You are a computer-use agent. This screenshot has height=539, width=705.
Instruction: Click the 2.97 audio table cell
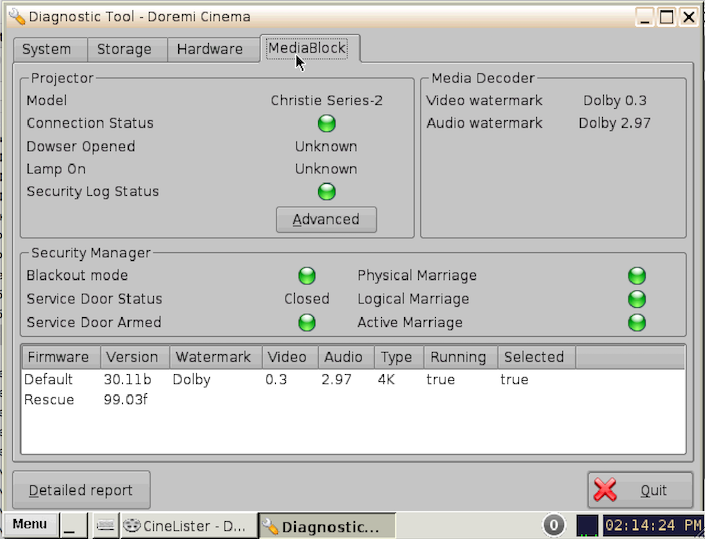click(336, 379)
